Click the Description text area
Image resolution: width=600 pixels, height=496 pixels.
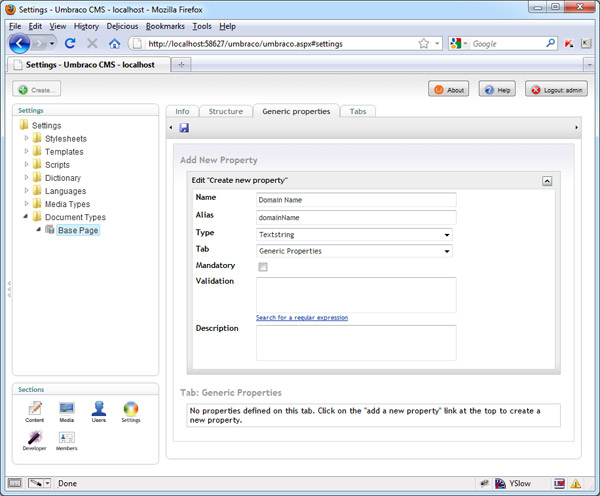[356, 343]
